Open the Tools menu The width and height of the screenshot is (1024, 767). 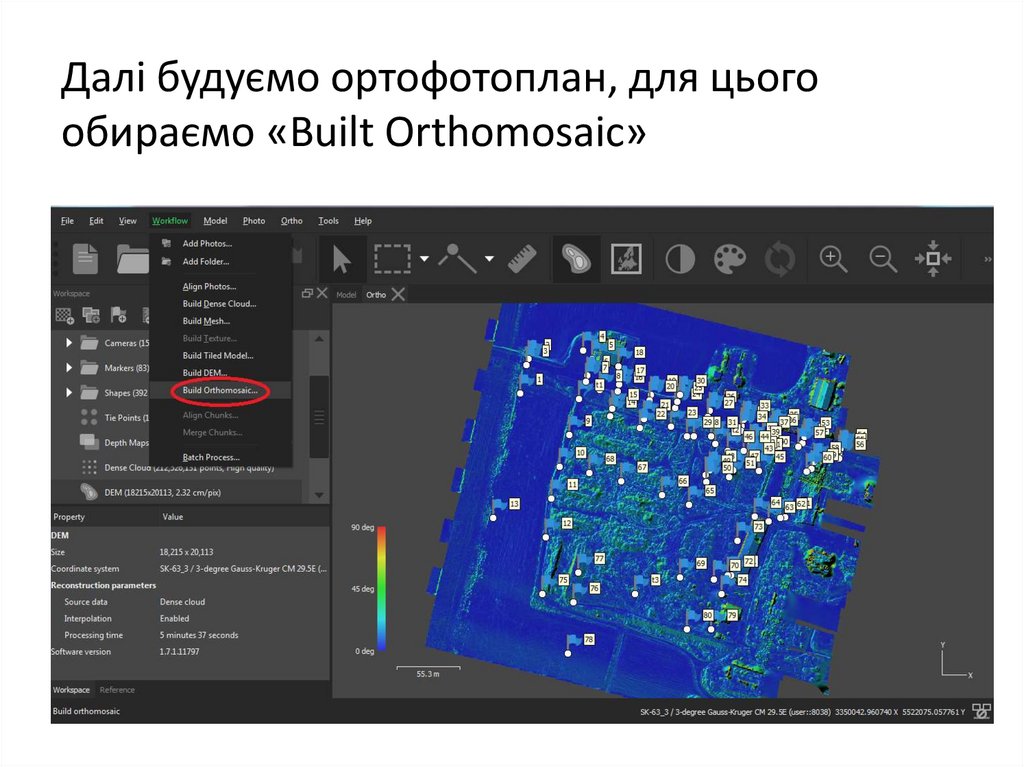click(328, 221)
